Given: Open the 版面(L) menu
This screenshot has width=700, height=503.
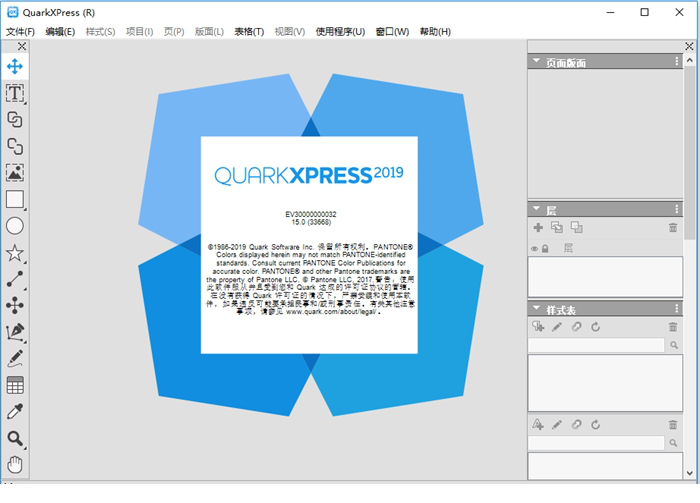Looking at the screenshot, I should click(209, 32).
